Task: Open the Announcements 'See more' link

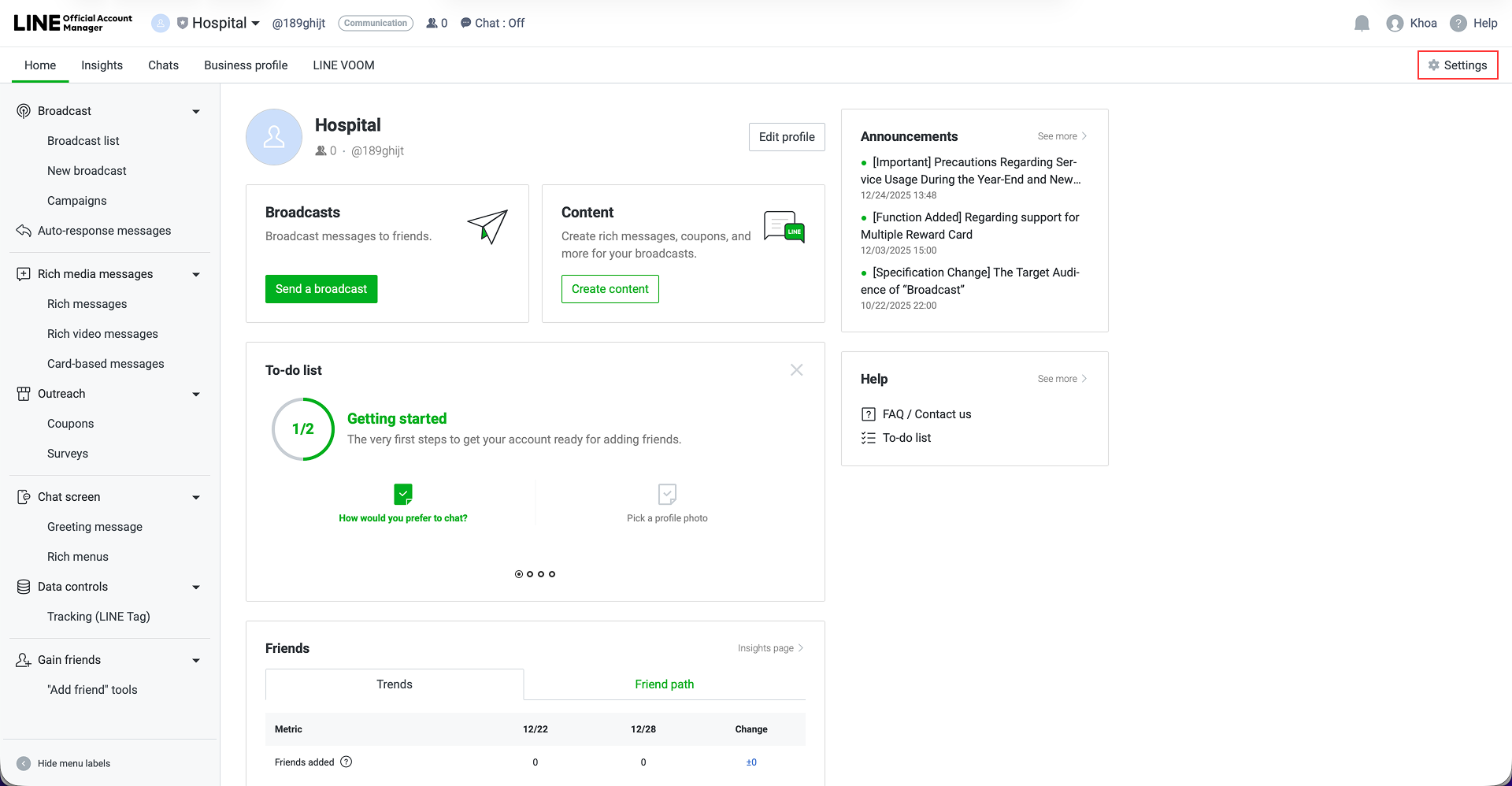Action: click(1061, 135)
